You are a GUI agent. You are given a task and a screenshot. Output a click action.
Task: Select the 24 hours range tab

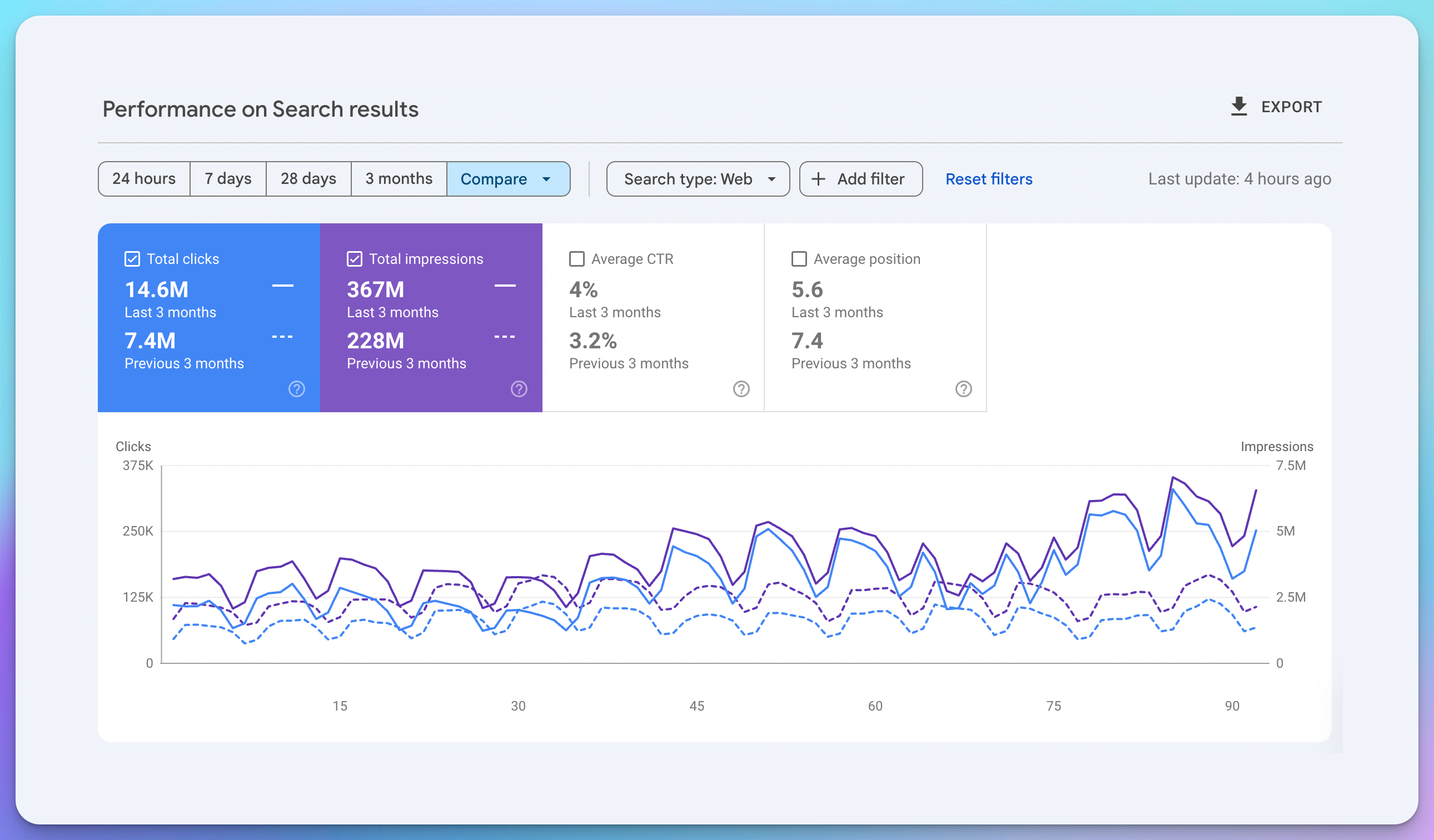click(144, 179)
